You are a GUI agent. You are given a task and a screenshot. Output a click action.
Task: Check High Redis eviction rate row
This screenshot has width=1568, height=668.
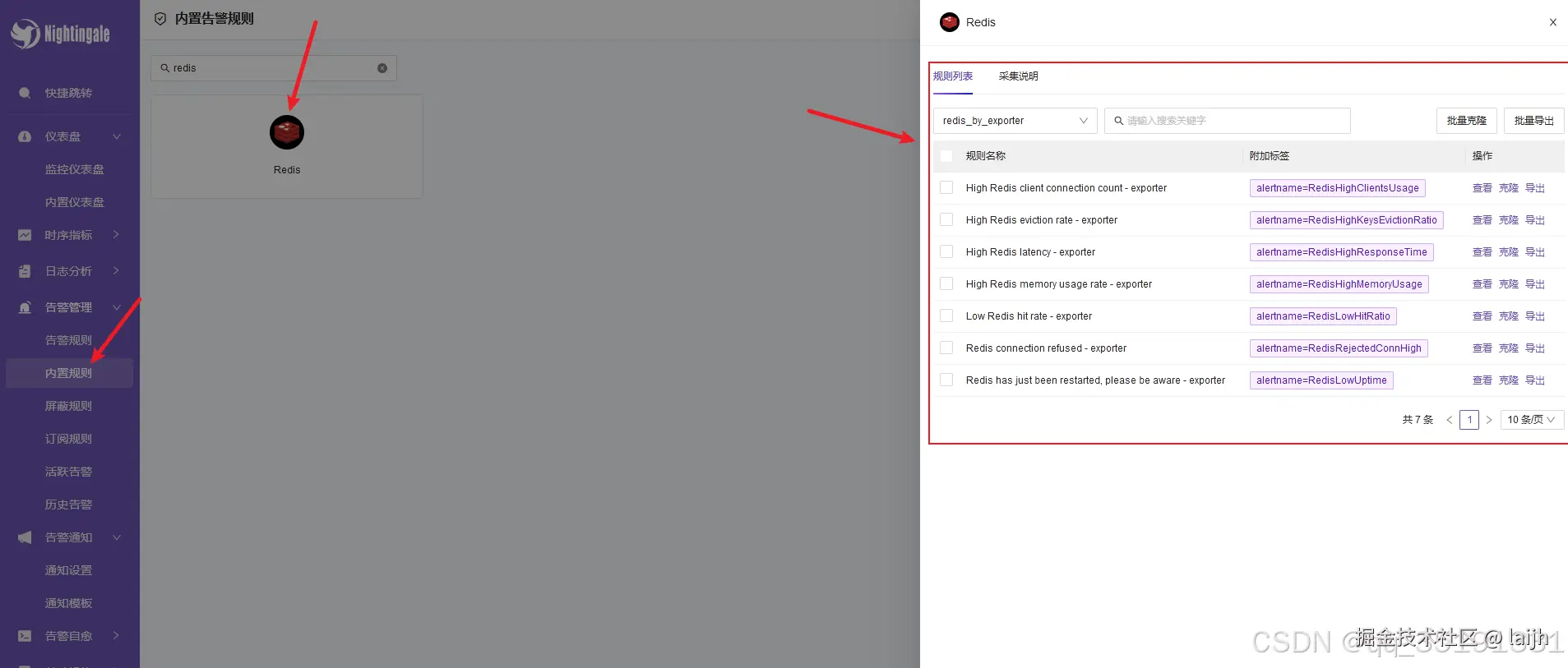(946, 220)
